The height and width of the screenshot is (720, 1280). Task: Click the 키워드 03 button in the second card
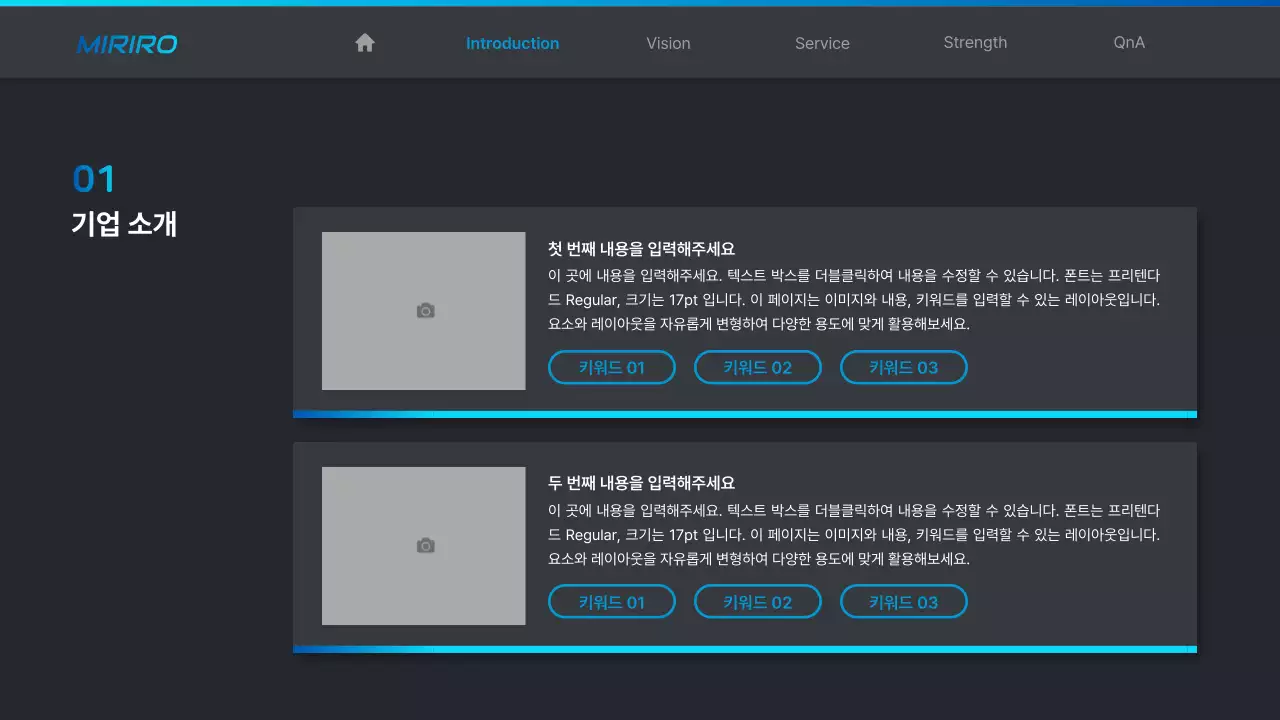(903, 601)
